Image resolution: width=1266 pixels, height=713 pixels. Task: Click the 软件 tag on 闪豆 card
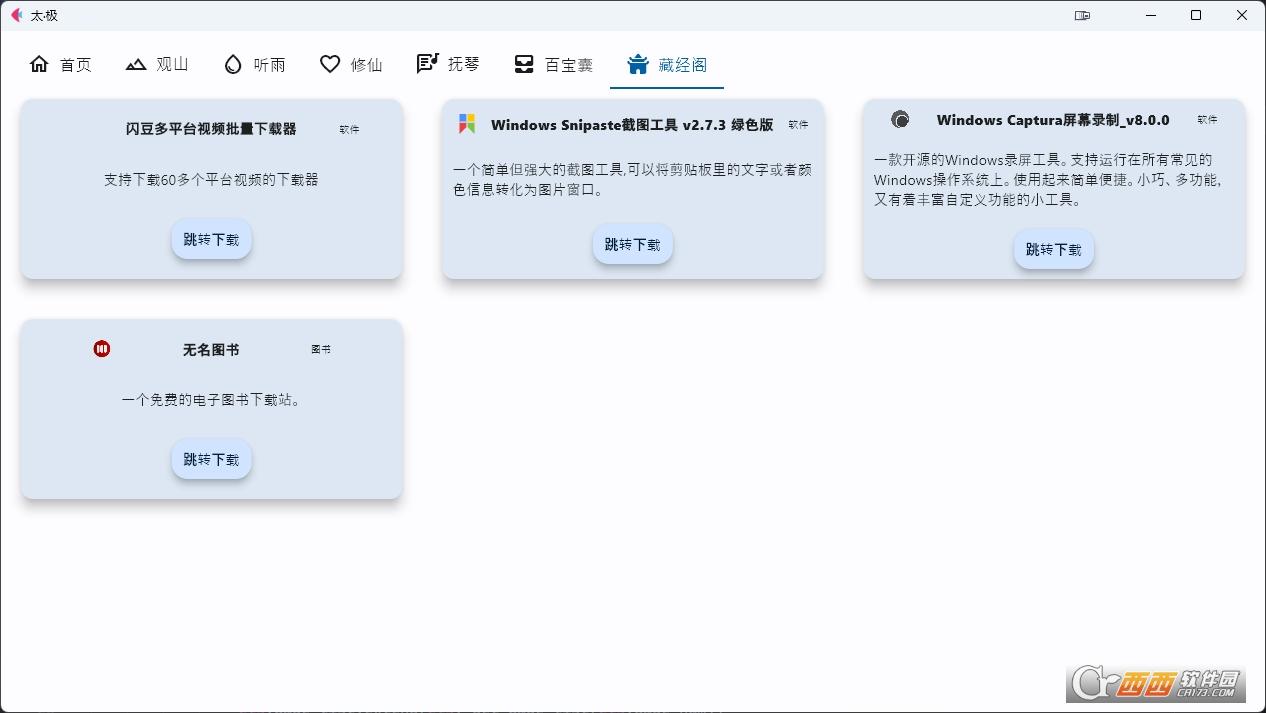click(349, 129)
